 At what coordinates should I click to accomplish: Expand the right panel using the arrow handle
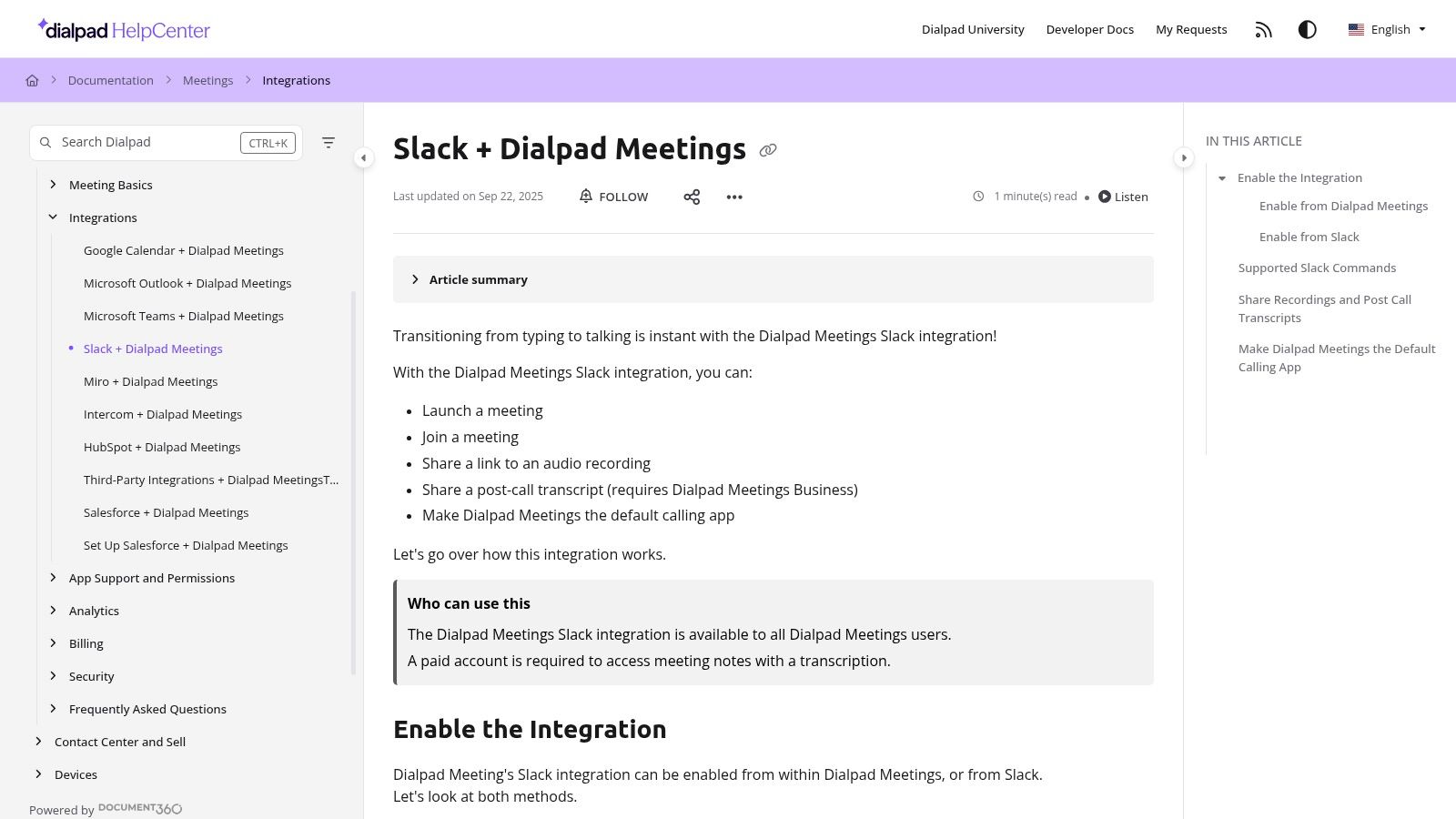pyautogui.click(x=1184, y=157)
